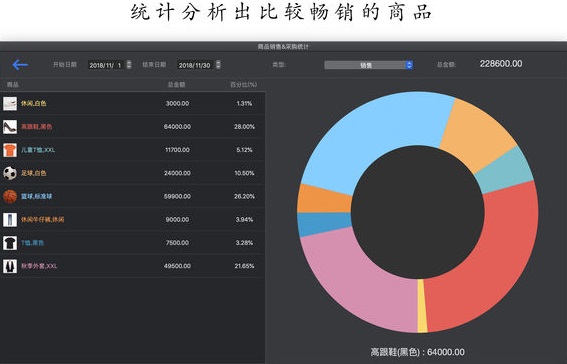Screen dimensions: 567x364
Task: Click the total amount value 228600.00
Action: [501, 64]
